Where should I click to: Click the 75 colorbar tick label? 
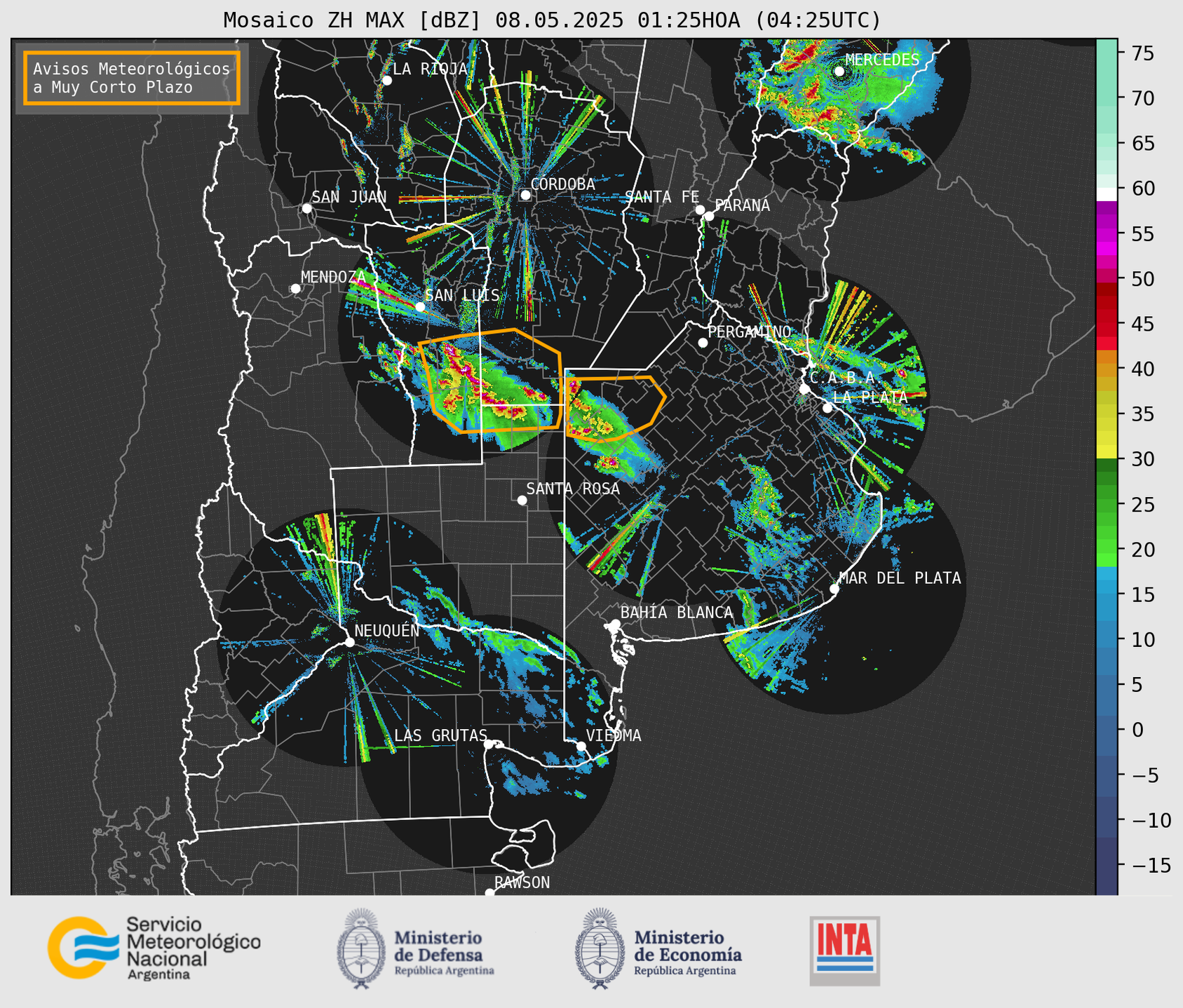(x=1142, y=53)
